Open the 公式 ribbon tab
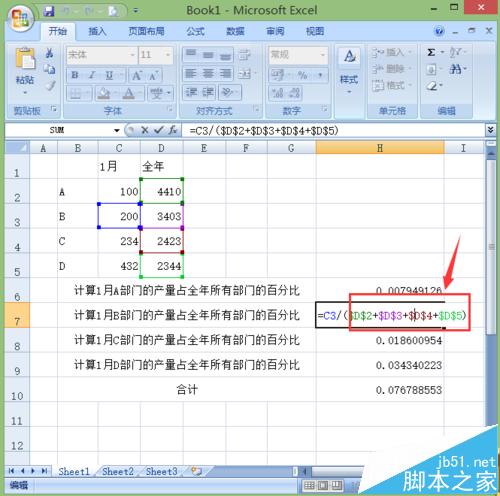500x496 pixels. 195,31
